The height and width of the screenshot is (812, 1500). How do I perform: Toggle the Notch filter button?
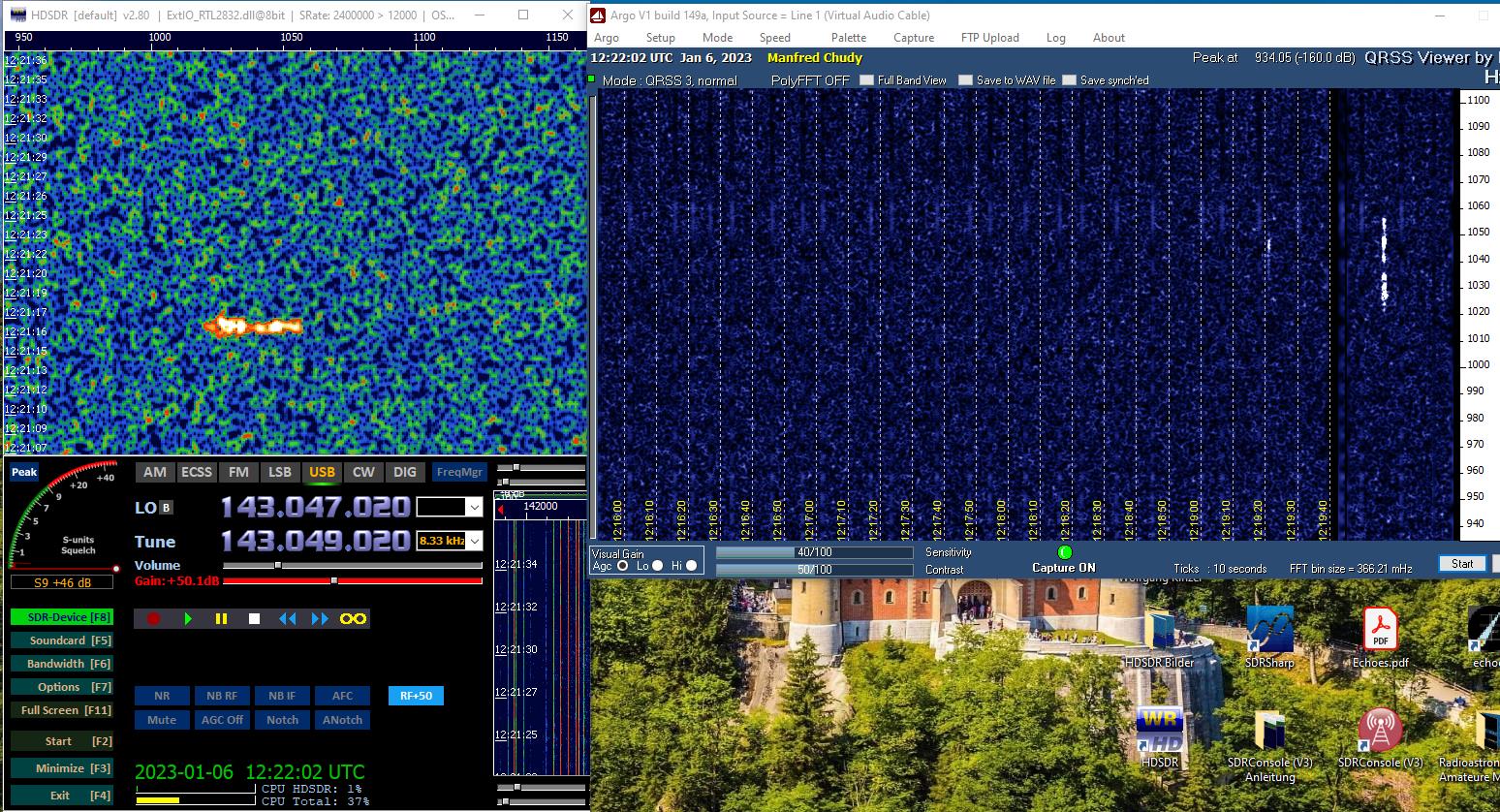click(x=282, y=720)
